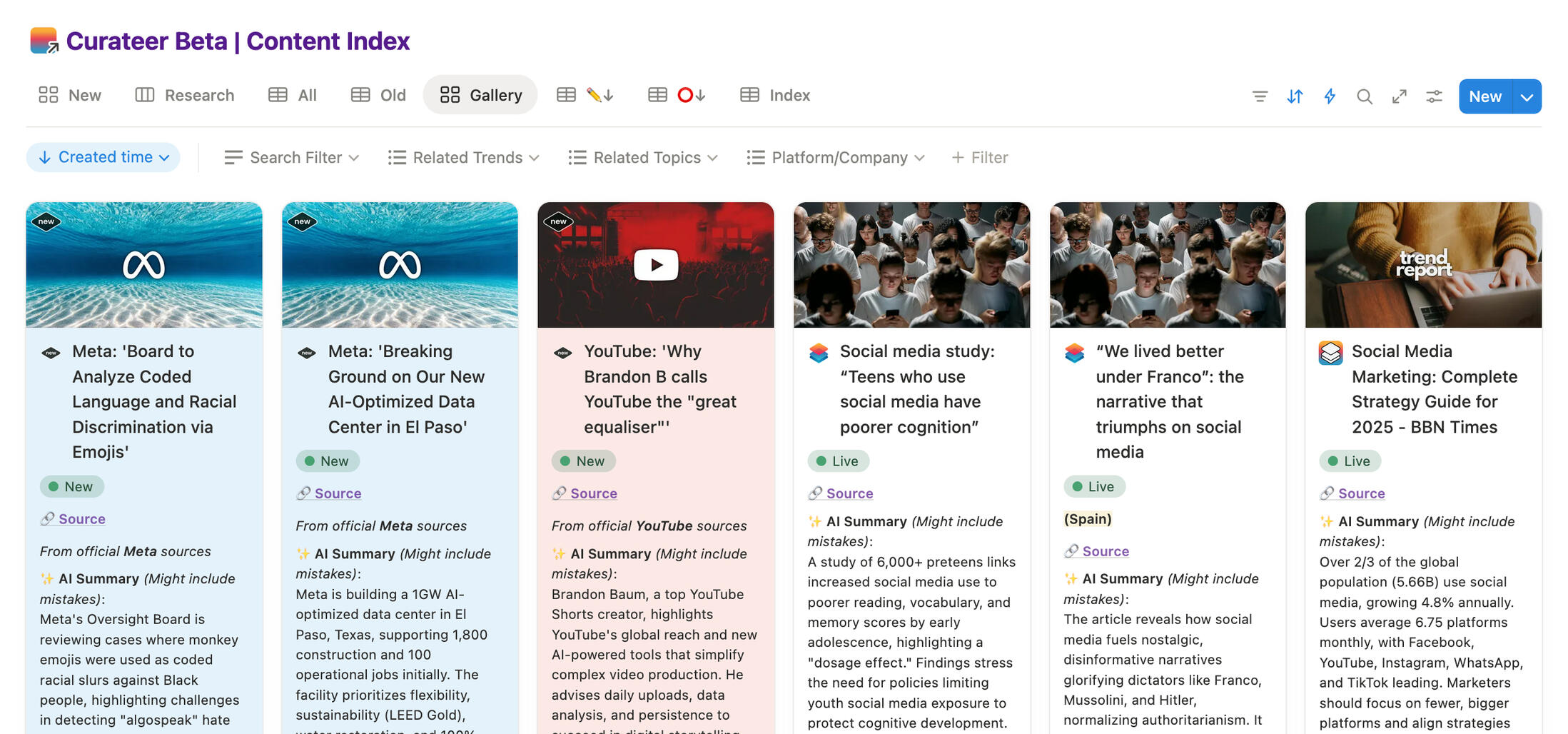Open card 'Social Media Marketing: Complete Strategy Guide'
Viewport: 1568px width, 734px height.
(1435, 389)
